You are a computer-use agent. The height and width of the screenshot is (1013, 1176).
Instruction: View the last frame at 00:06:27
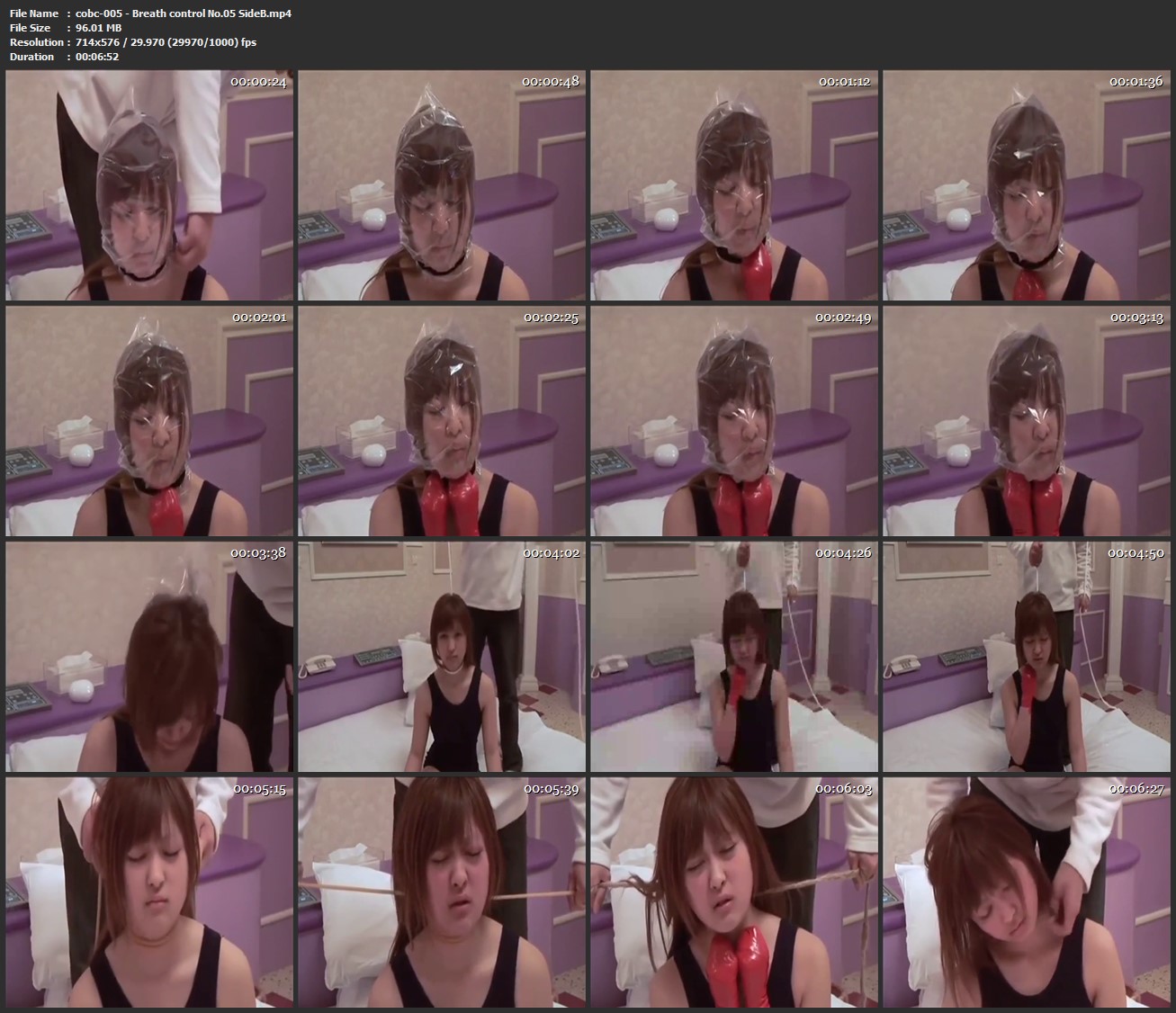pos(1027,892)
